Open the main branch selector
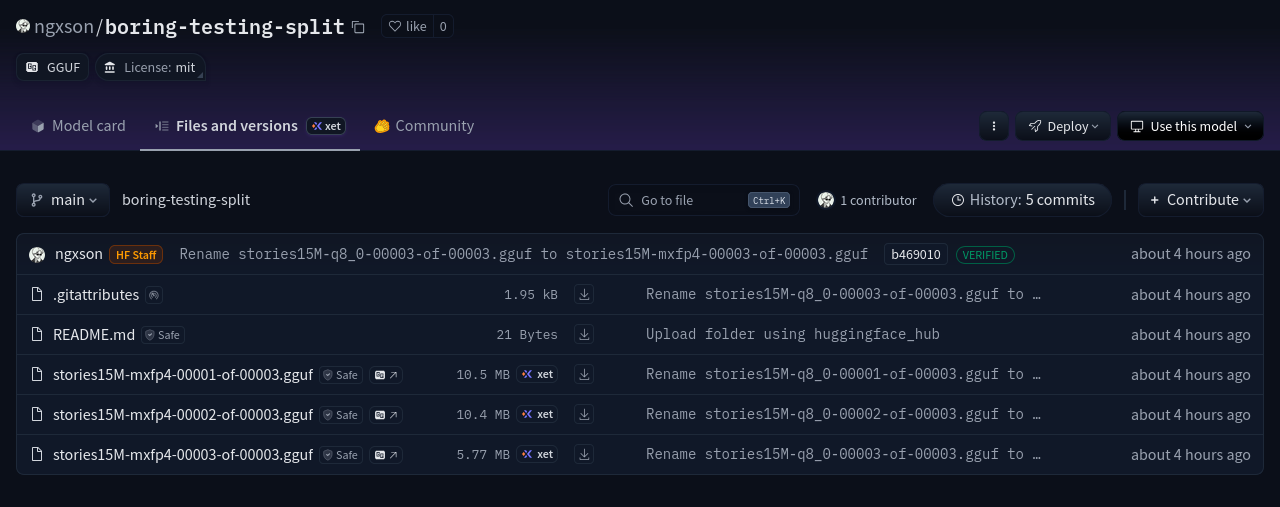The height and width of the screenshot is (507, 1280). pos(63,200)
